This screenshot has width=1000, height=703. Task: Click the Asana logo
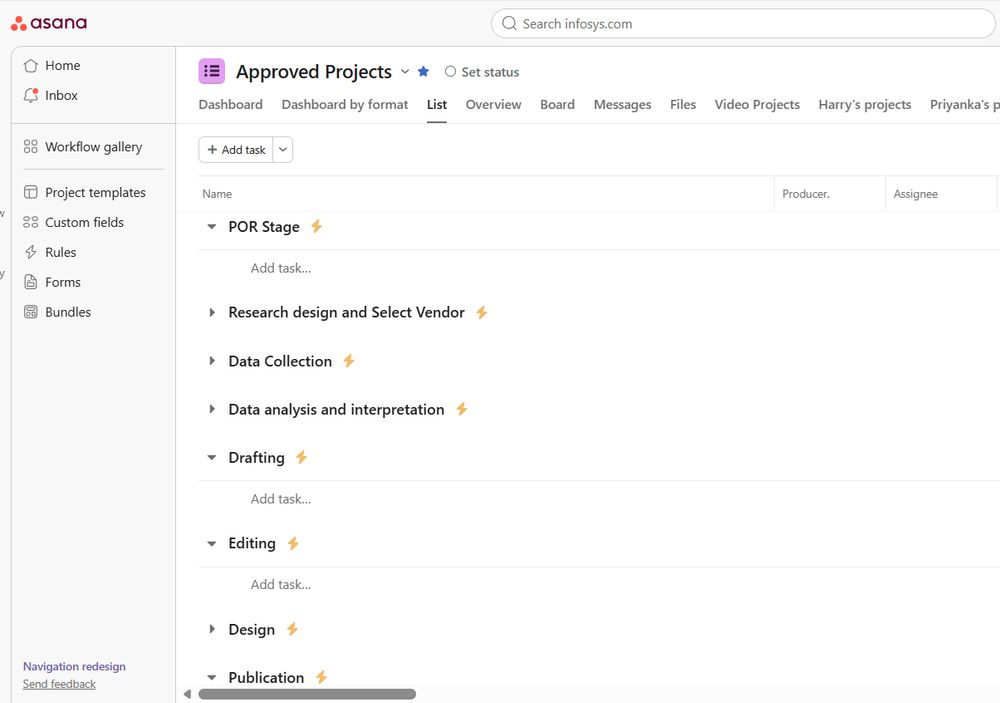(x=49, y=23)
